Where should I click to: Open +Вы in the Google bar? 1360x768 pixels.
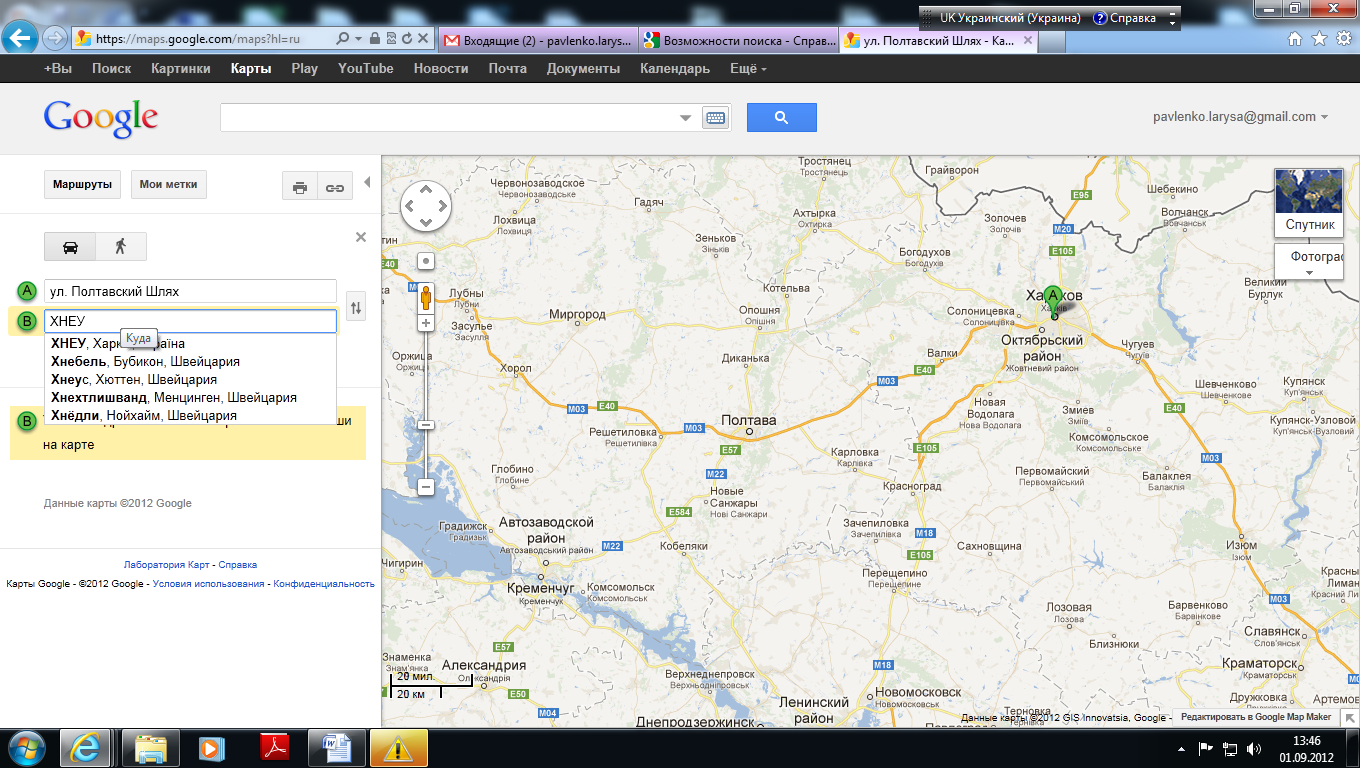point(58,69)
